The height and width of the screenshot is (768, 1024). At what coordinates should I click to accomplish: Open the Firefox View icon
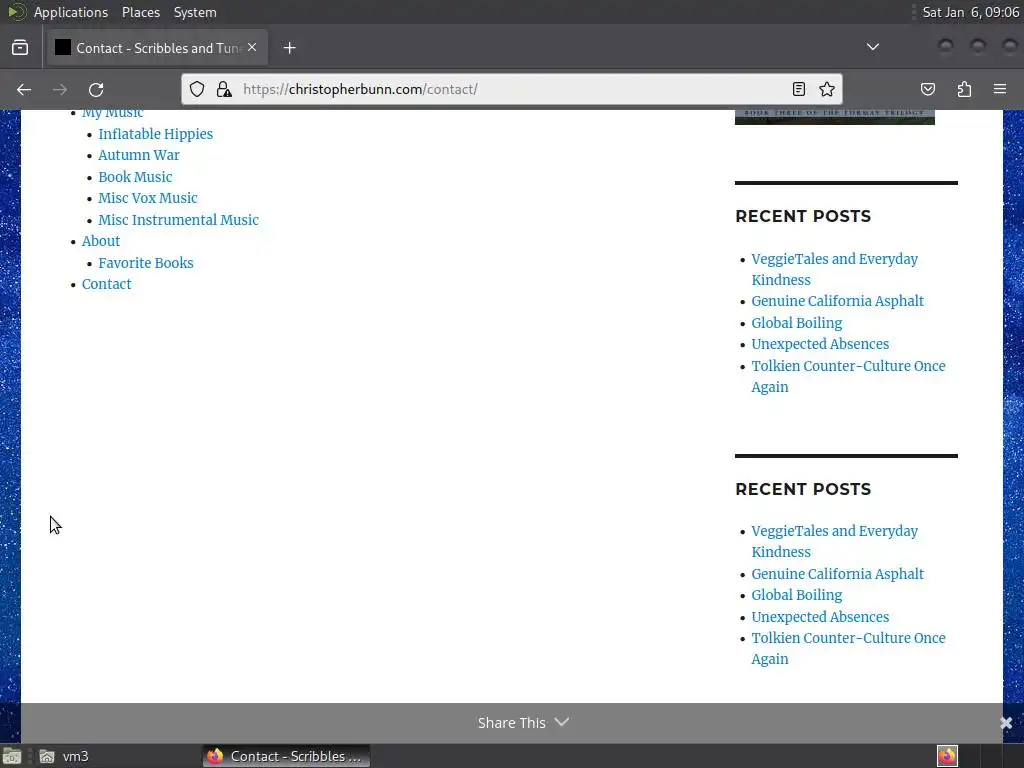20,48
